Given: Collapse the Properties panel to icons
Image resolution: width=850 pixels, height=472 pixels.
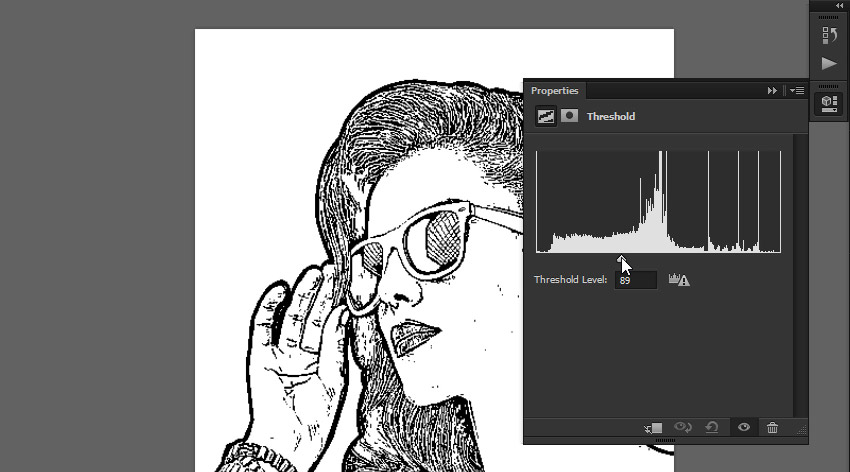Looking at the screenshot, I should pyautogui.click(x=772, y=90).
